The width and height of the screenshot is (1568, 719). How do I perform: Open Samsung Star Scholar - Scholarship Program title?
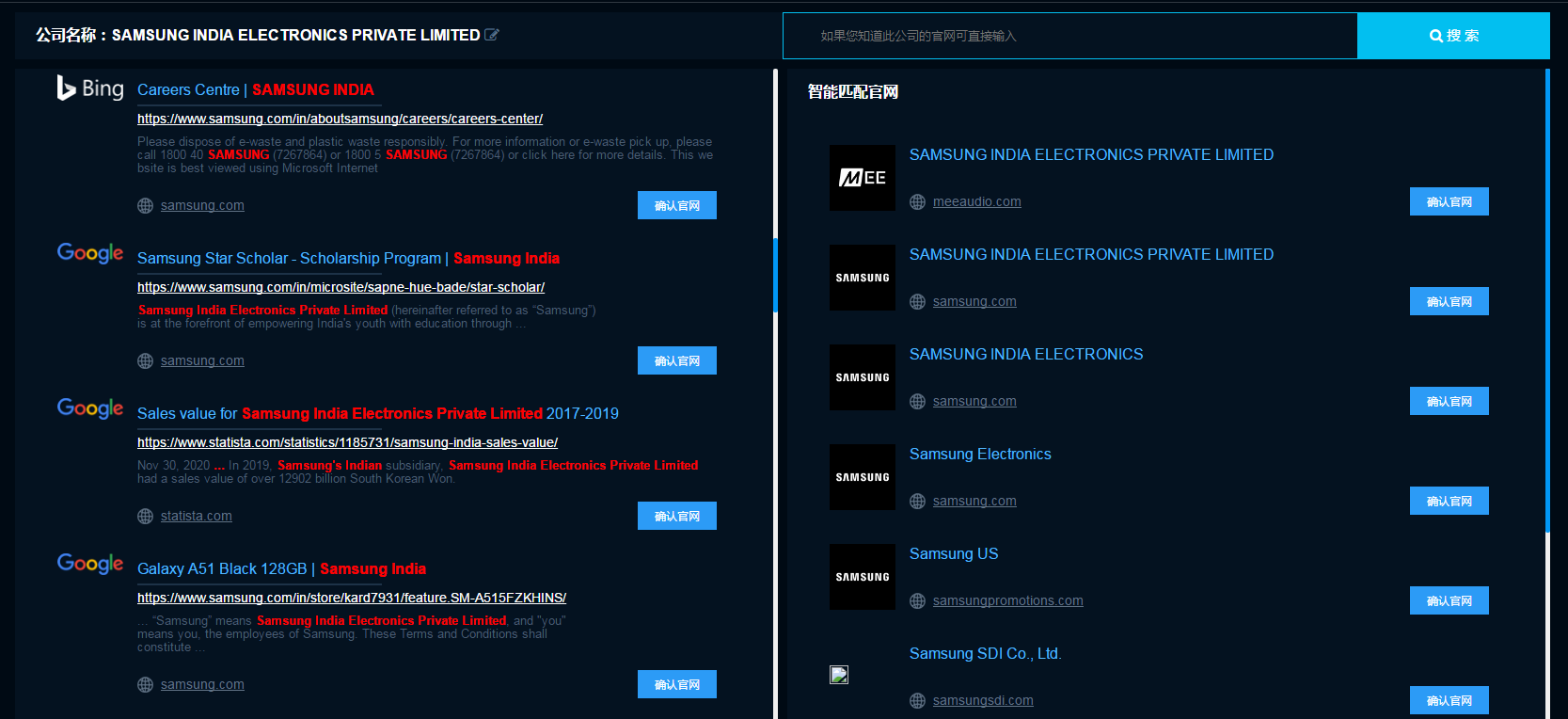click(x=348, y=258)
